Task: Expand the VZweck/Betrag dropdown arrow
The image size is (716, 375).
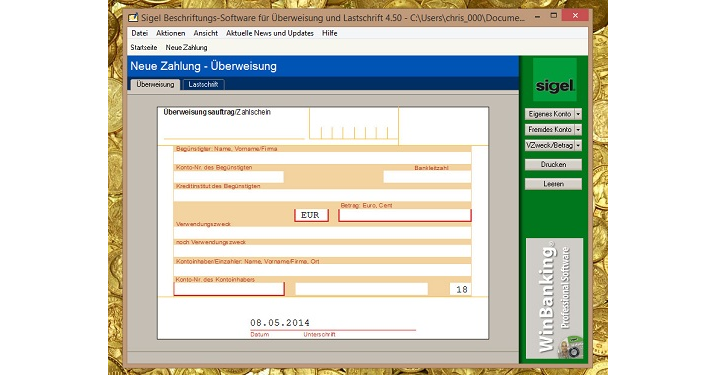Action: click(x=578, y=145)
